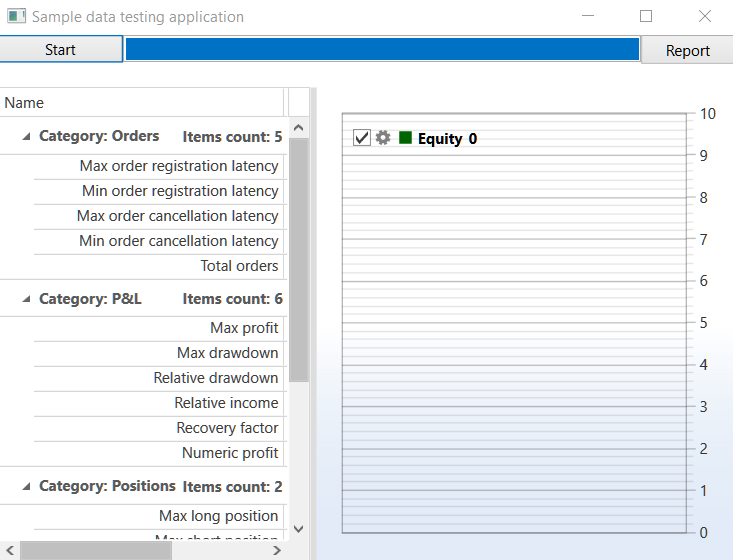Click the horizontal scrollbar right arrow
This screenshot has height=560, width=733.
pyautogui.click(x=277, y=550)
